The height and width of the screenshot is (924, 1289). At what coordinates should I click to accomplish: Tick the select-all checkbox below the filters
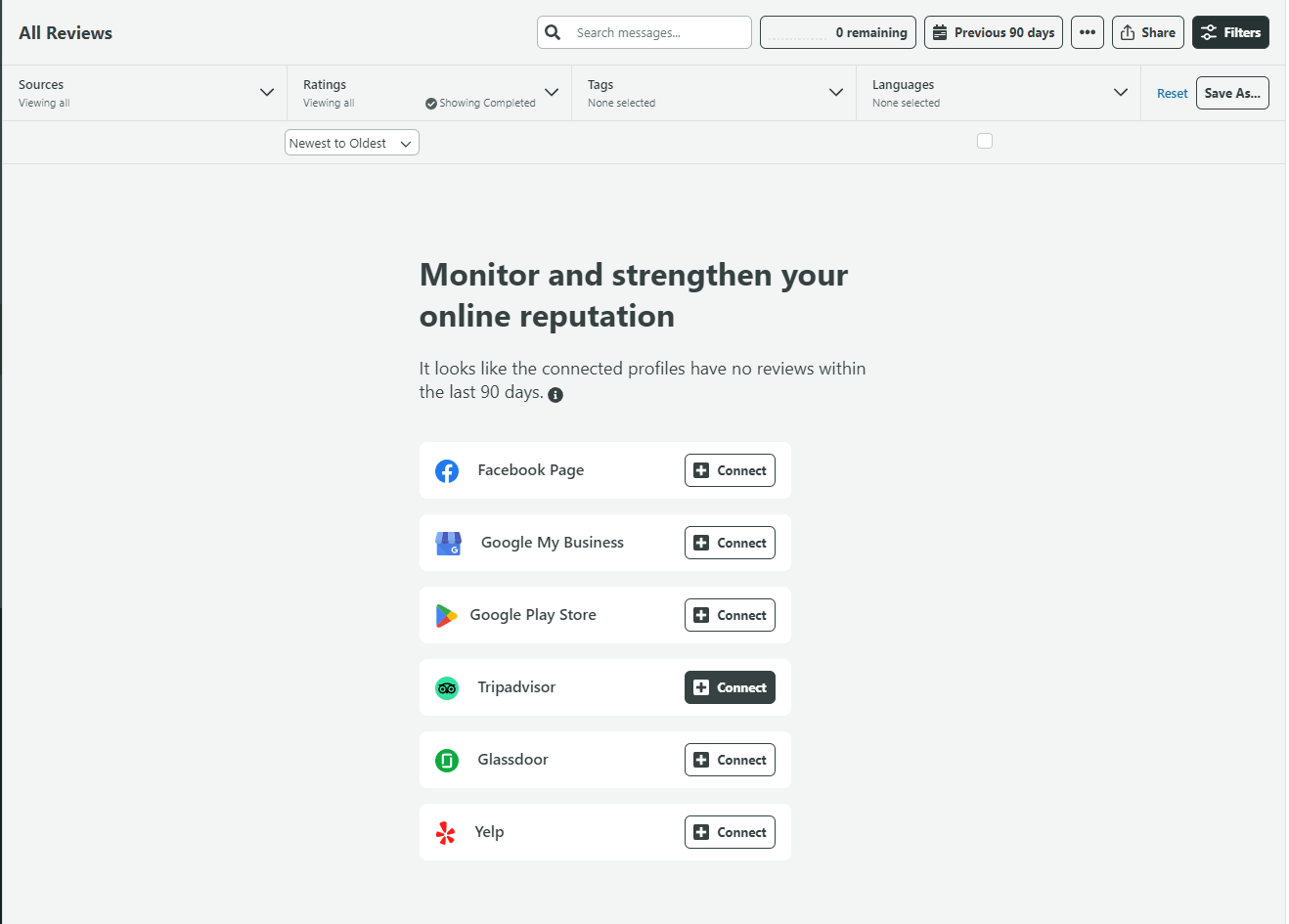(985, 141)
